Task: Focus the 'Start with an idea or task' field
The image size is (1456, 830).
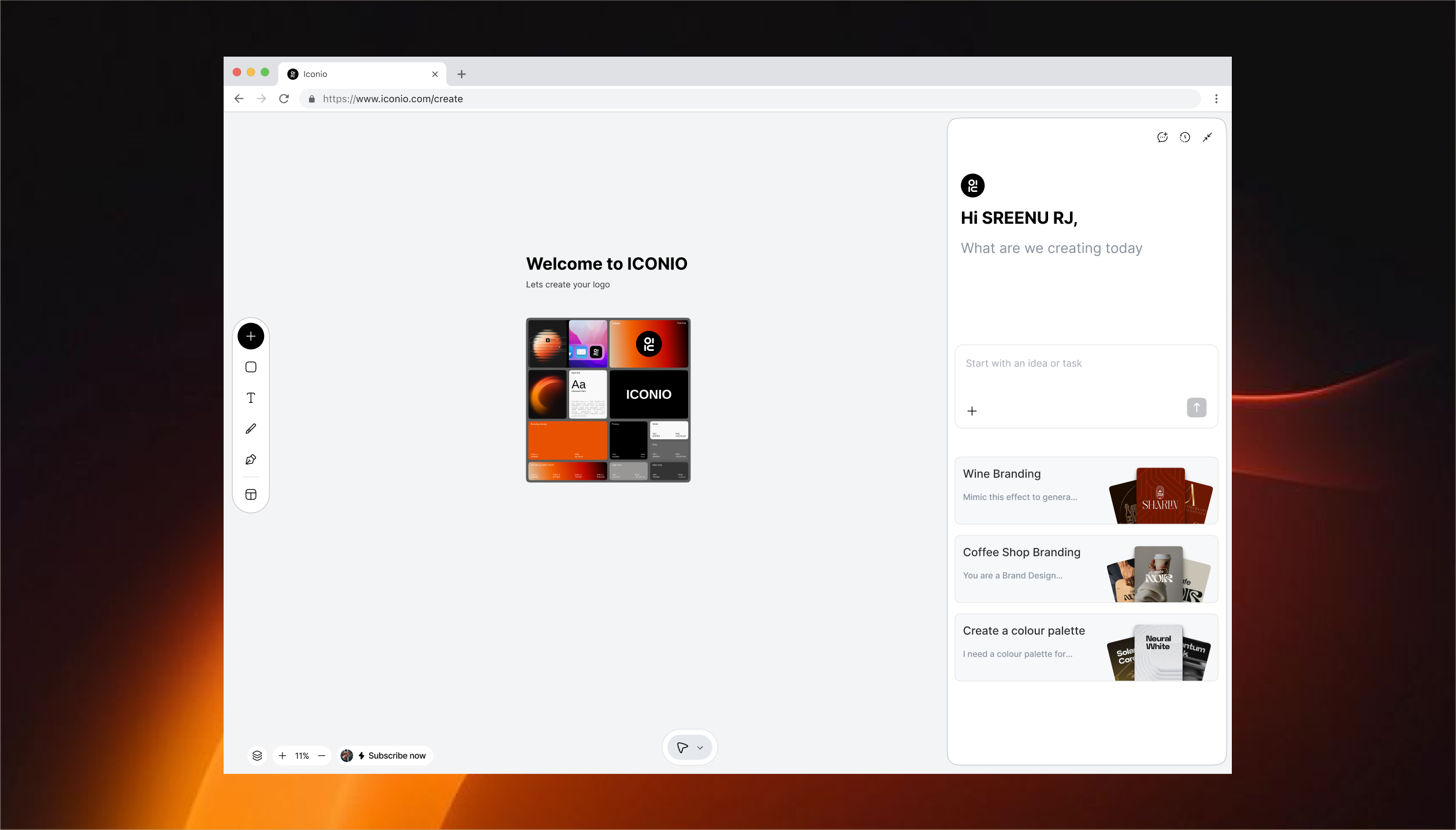Action: click(1086, 387)
